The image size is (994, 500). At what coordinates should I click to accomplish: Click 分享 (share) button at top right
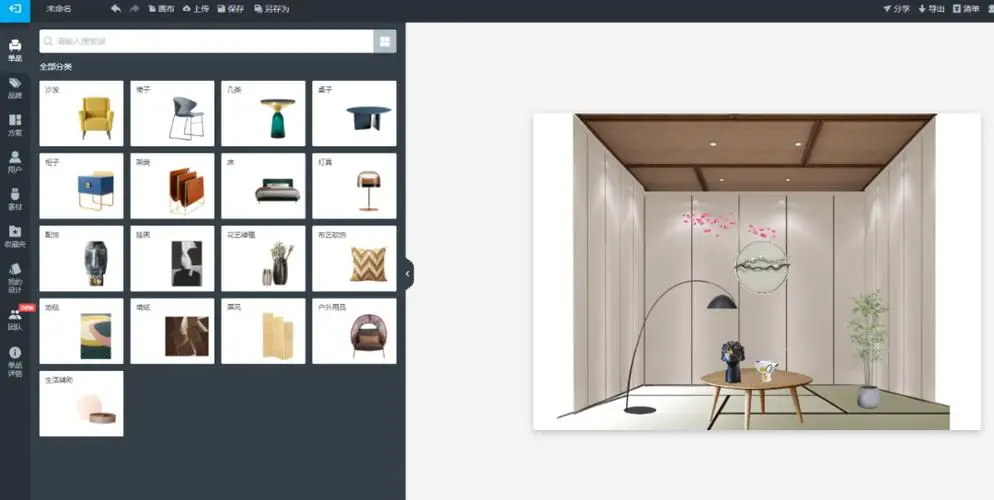pos(896,9)
